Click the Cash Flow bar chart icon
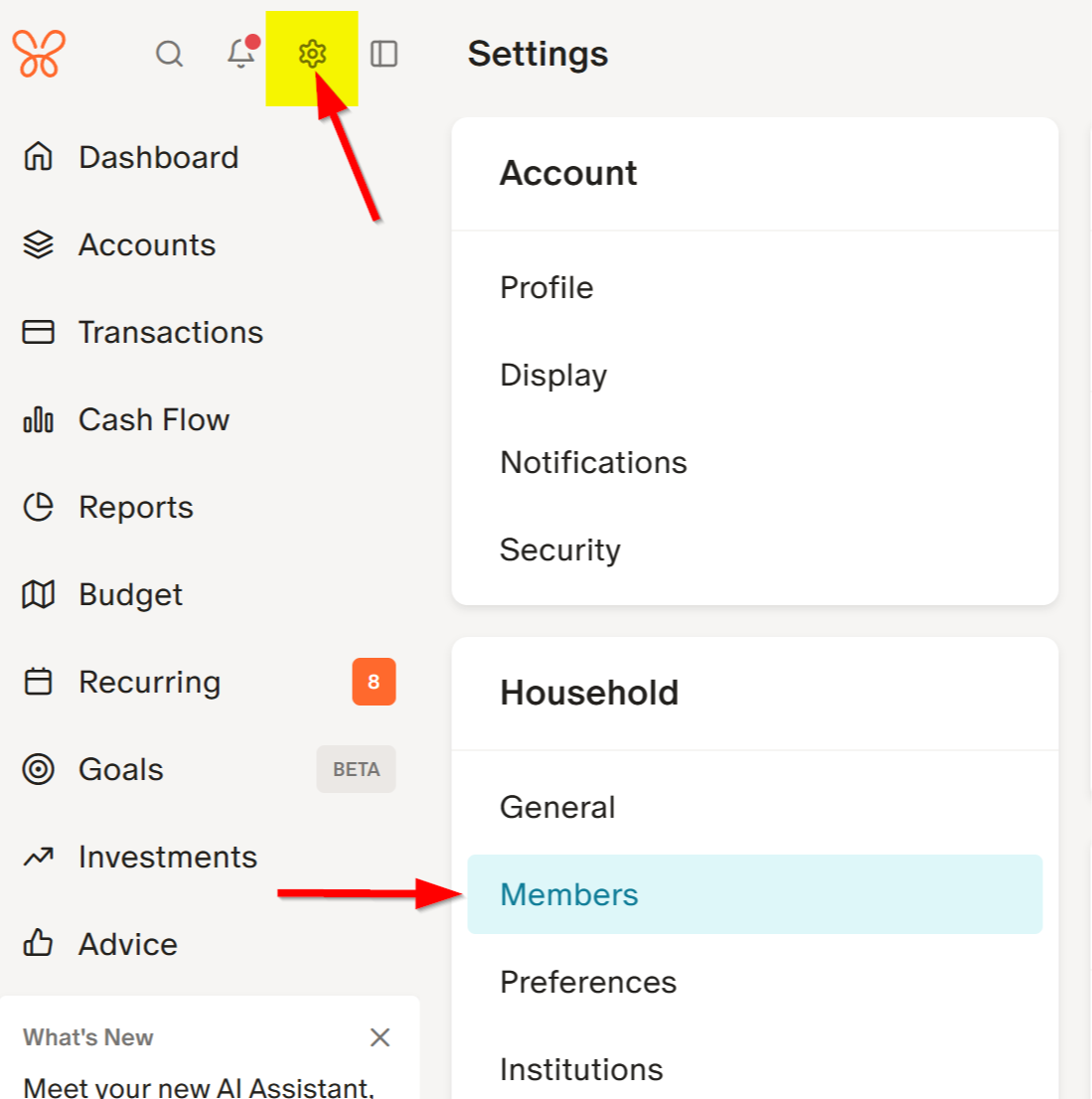Screen dimensions: 1092x1099 (x=38, y=420)
